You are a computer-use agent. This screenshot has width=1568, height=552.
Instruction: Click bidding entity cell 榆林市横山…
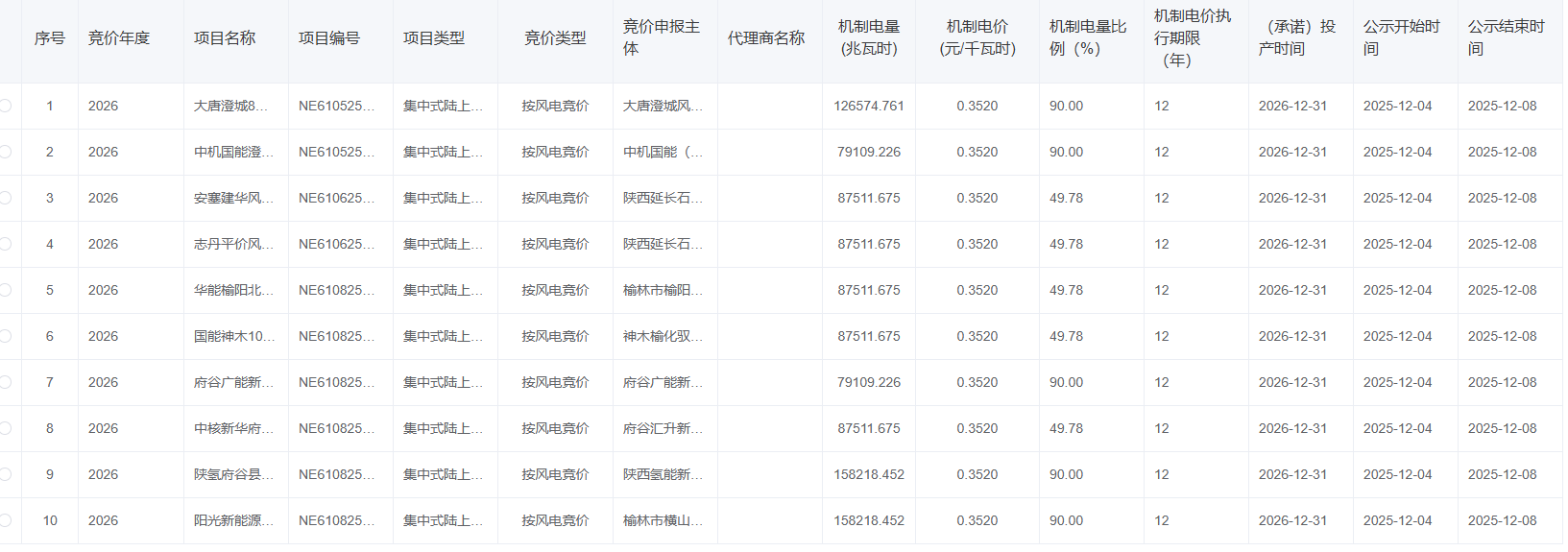tap(663, 520)
